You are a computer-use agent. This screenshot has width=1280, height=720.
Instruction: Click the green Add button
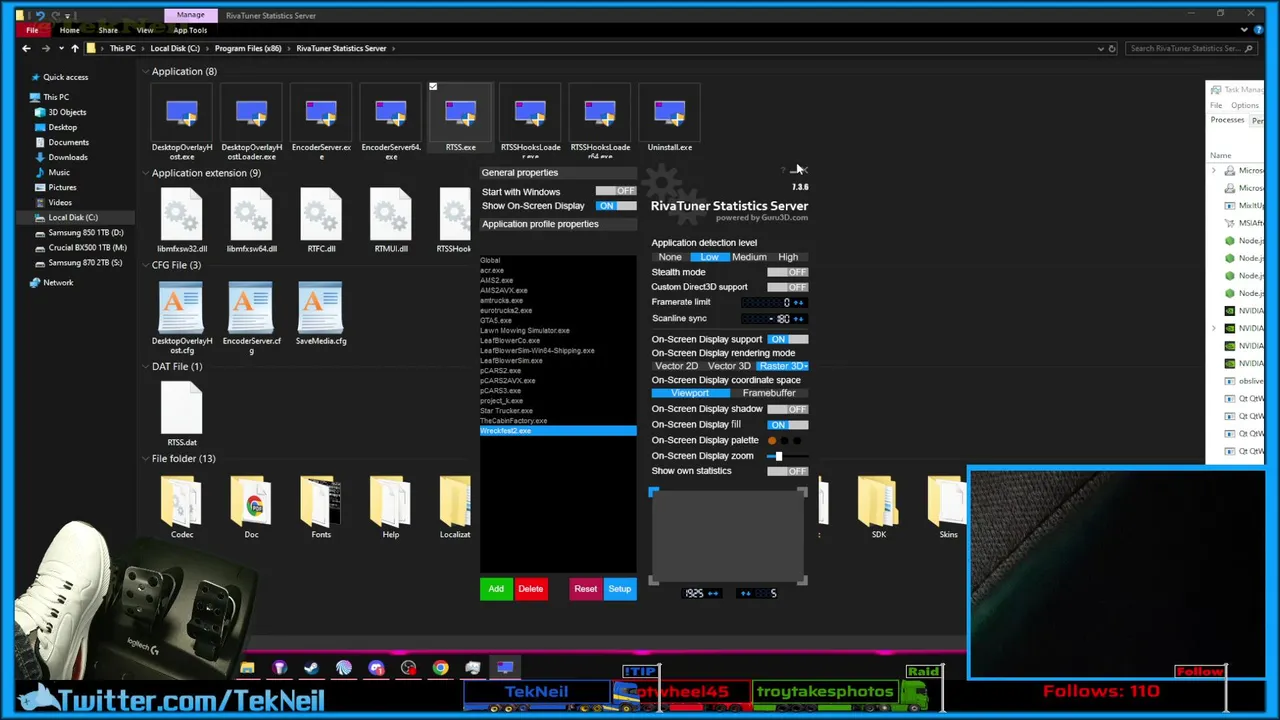(x=496, y=589)
